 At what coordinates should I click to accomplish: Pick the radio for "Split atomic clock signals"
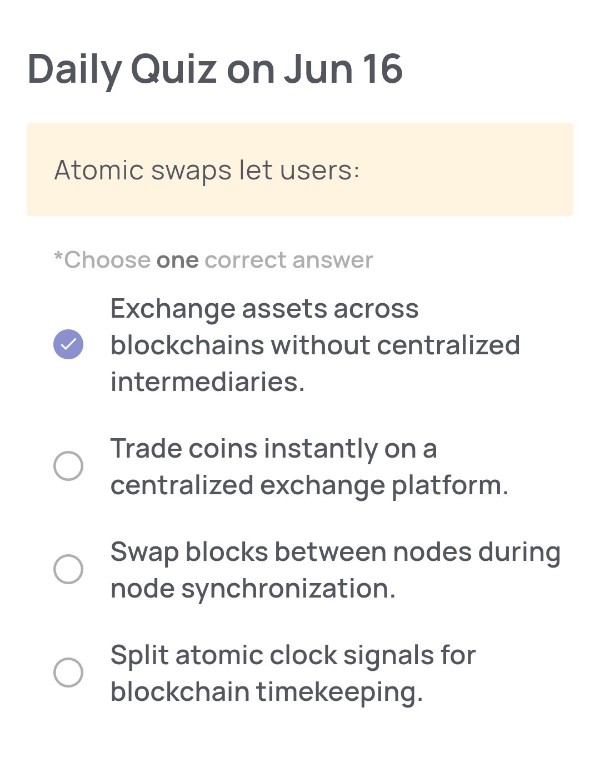coord(68,672)
